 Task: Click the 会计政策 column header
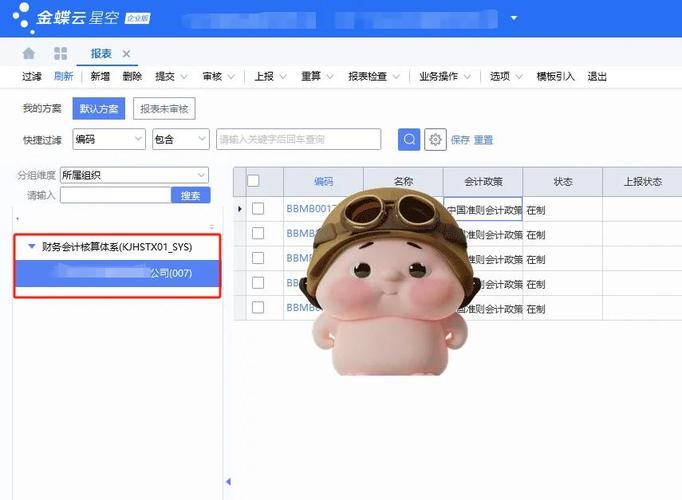tap(483, 181)
